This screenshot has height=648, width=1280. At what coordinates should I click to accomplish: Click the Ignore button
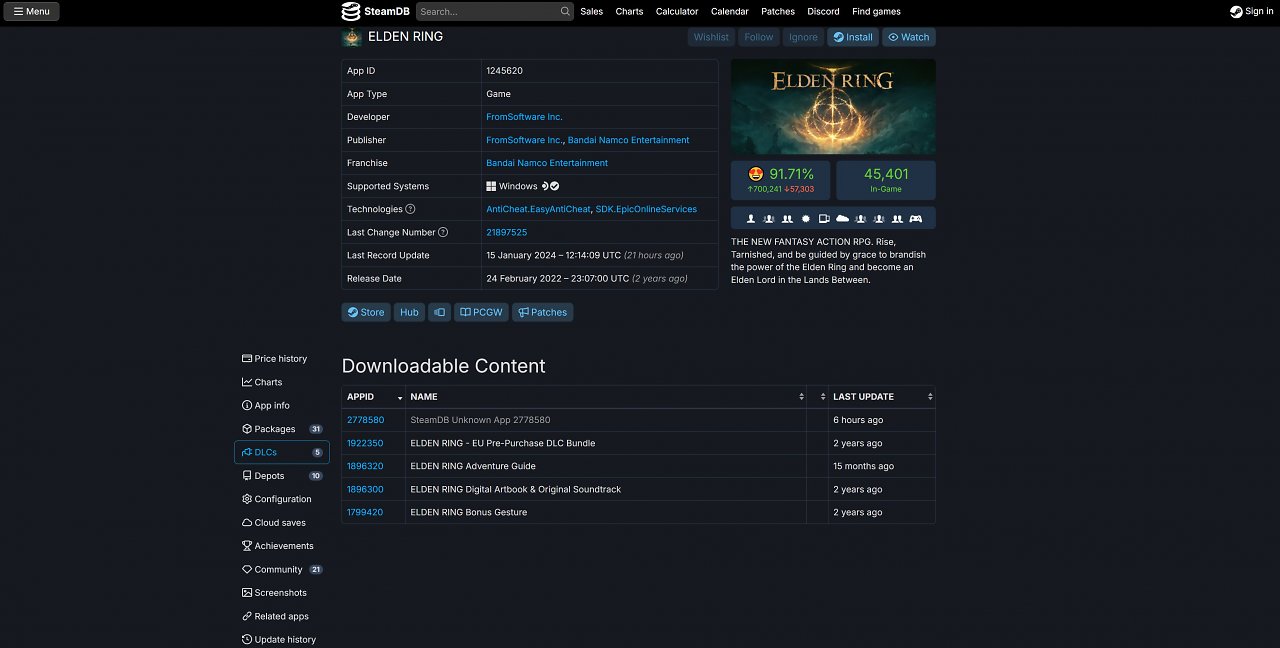803,37
